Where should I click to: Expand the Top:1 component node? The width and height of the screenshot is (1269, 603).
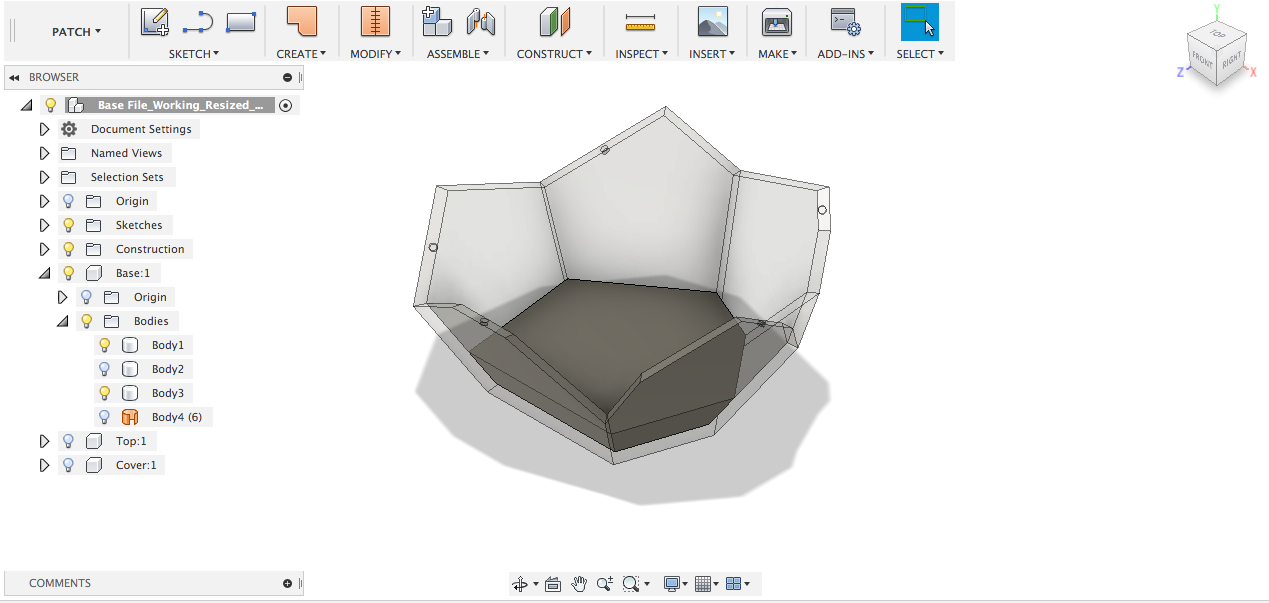click(x=44, y=441)
